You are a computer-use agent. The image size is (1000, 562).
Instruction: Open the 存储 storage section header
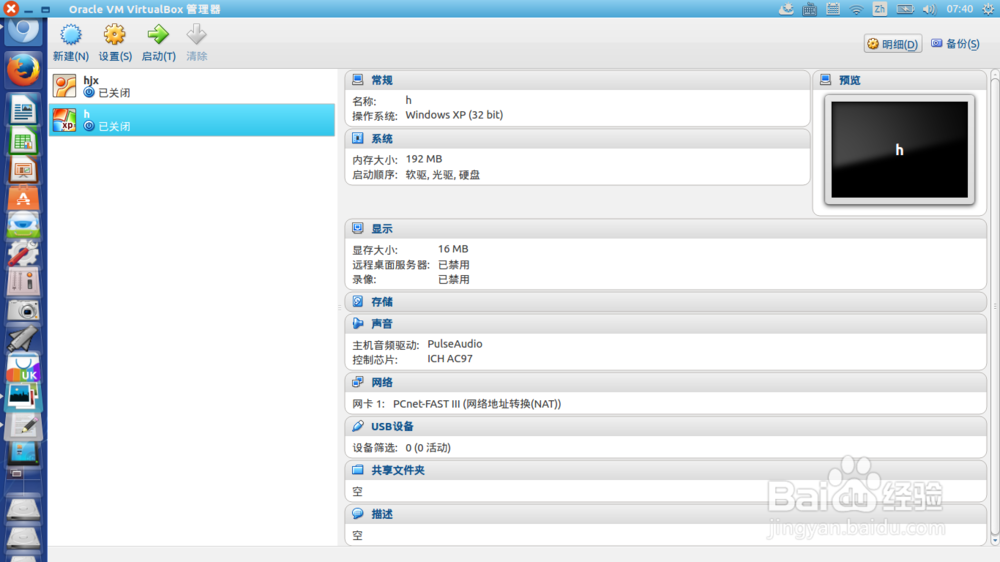click(666, 302)
